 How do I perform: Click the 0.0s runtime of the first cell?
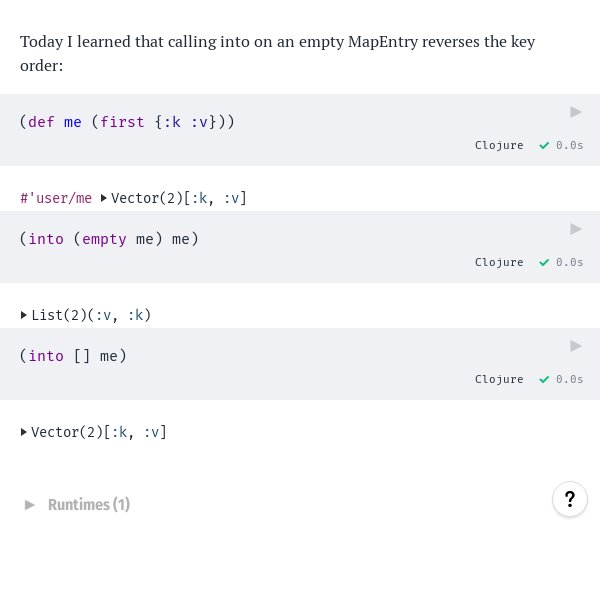click(569, 145)
